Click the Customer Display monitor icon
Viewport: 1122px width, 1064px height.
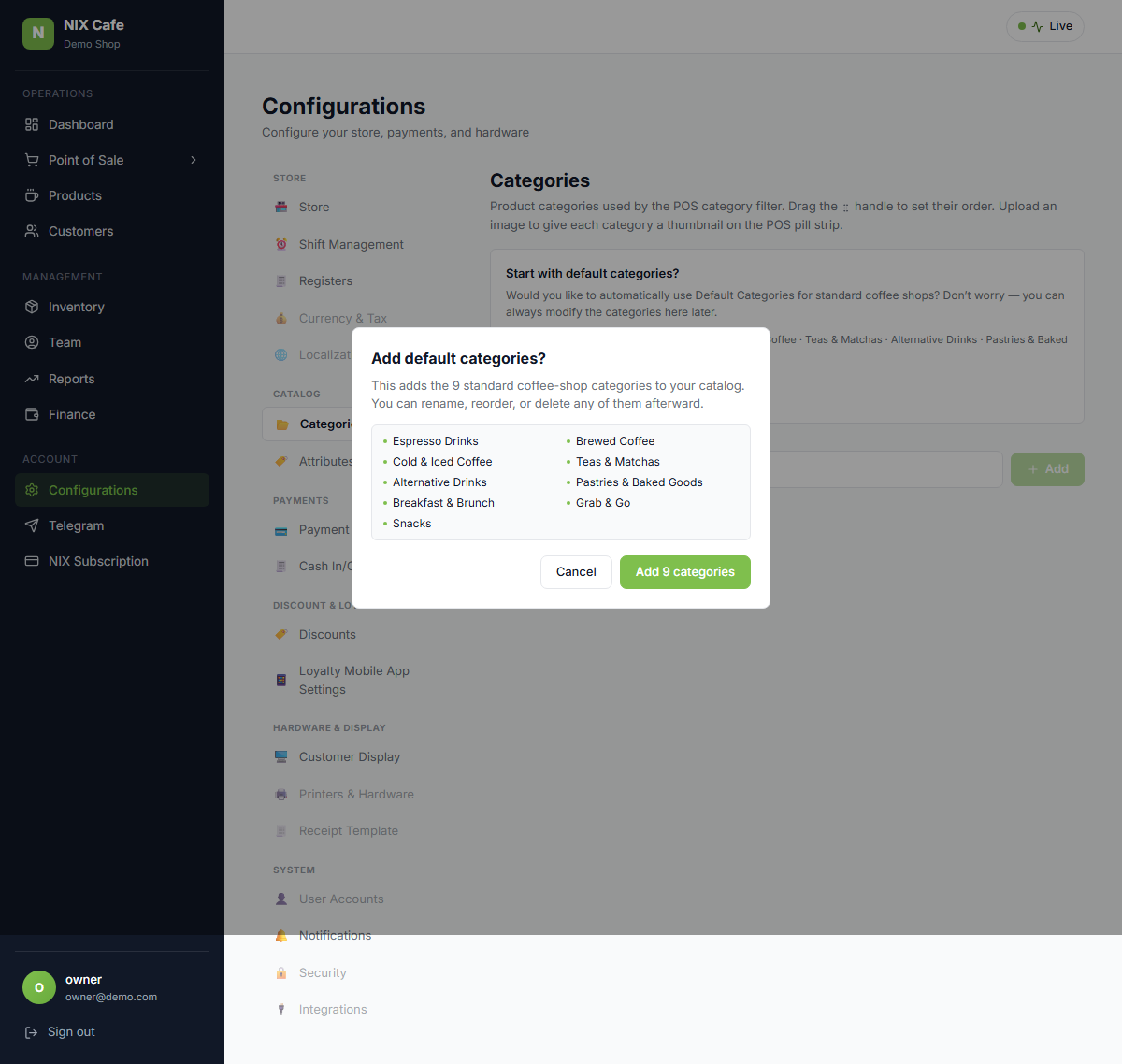pos(281,756)
